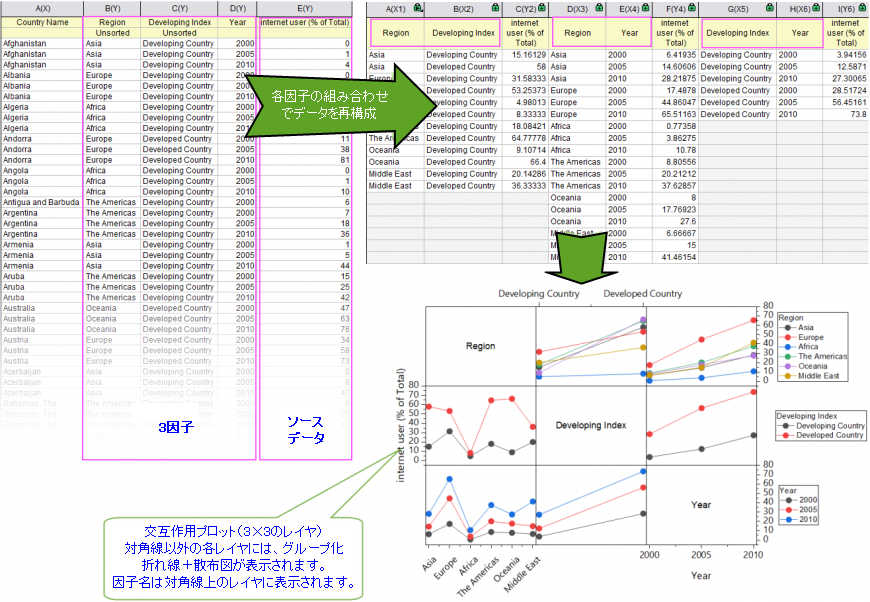This screenshot has height=602, width=870.
Task: Click lock icon on column A(X1) header
Action: coord(418,8)
